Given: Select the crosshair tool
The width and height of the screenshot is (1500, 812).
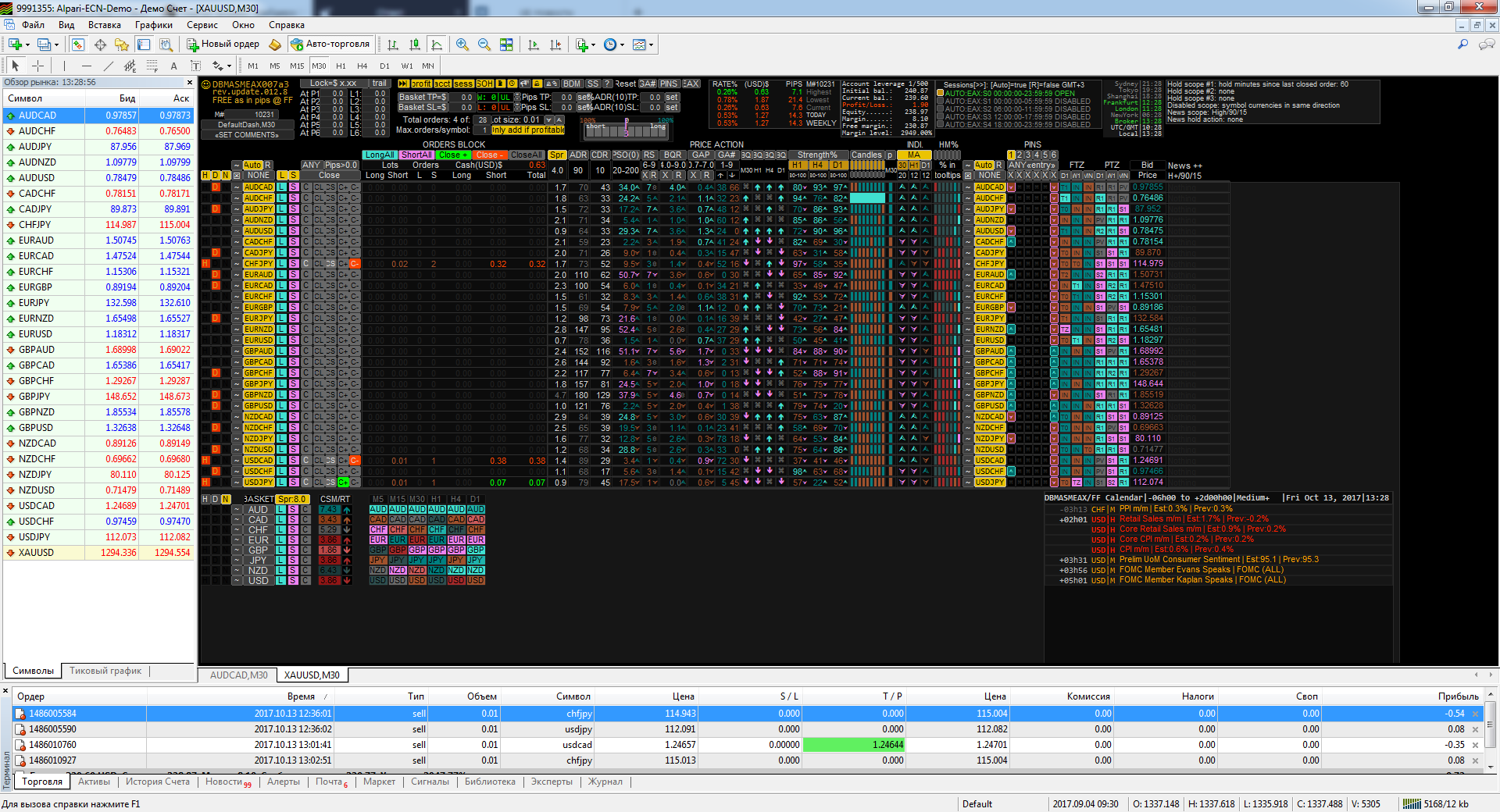Looking at the screenshot, I should click(x=37, y=66).
